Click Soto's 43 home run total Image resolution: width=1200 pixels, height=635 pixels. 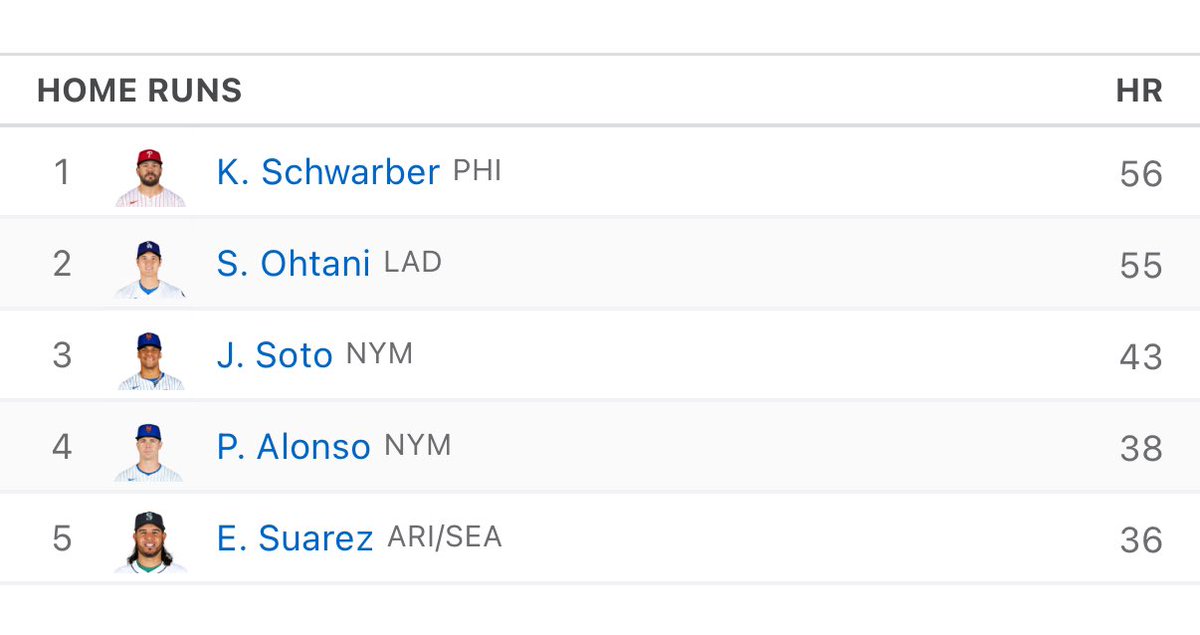point(1141,357)
